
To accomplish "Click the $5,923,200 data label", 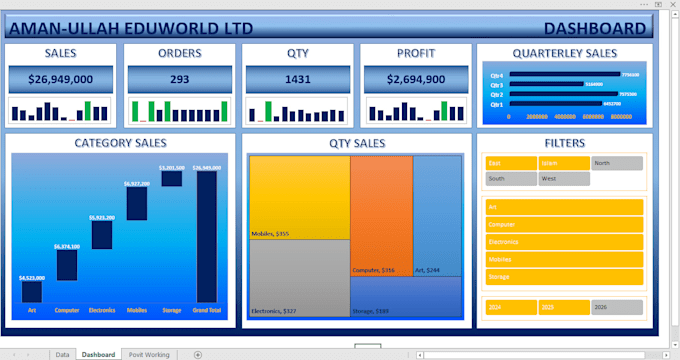I will 102,217.
